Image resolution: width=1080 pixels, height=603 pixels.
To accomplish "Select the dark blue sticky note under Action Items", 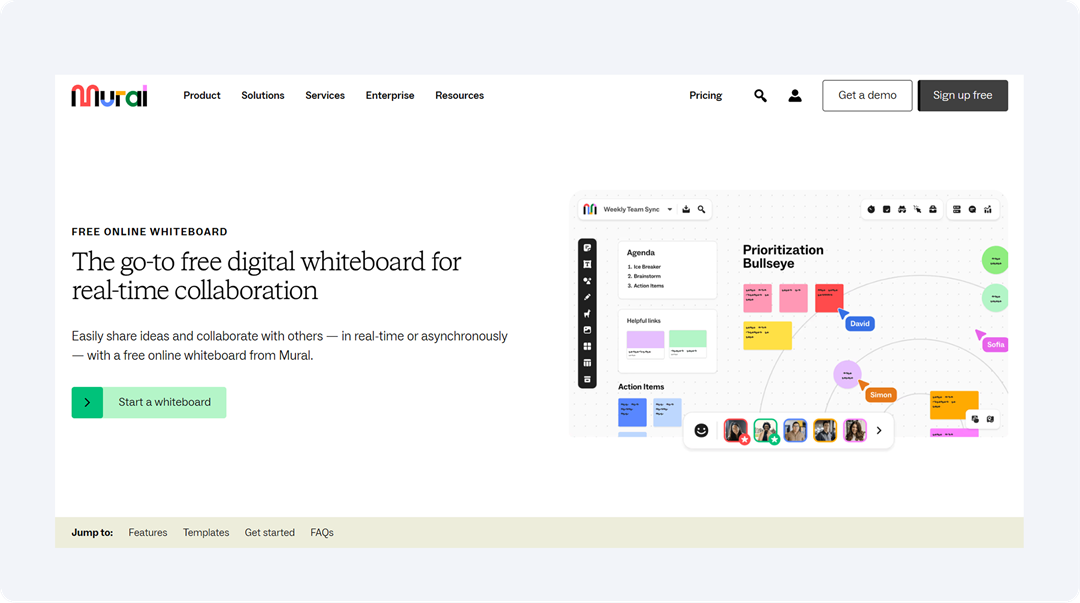I will coord(632,412).
